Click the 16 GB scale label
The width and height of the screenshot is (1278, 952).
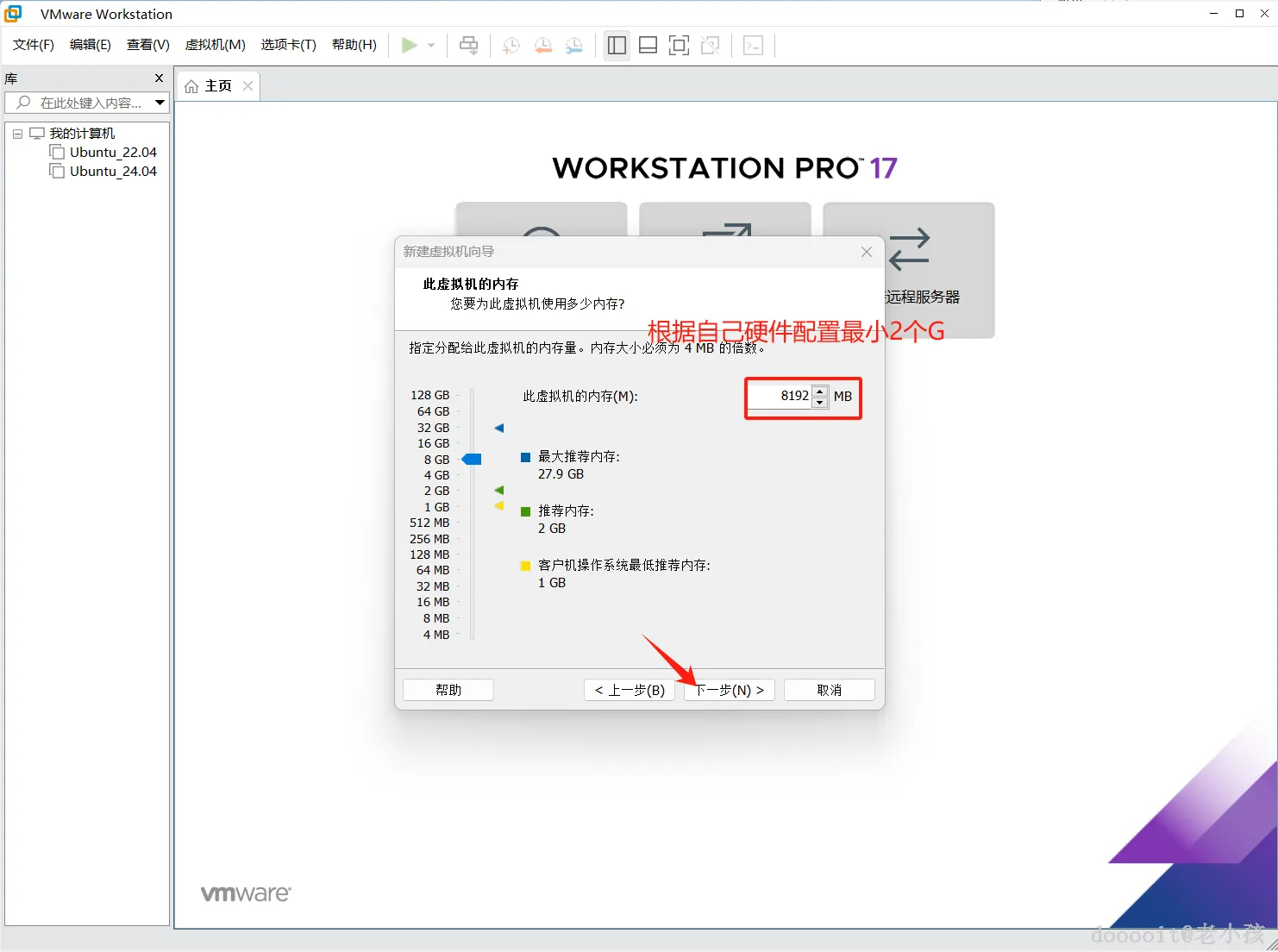coord(434,443)
